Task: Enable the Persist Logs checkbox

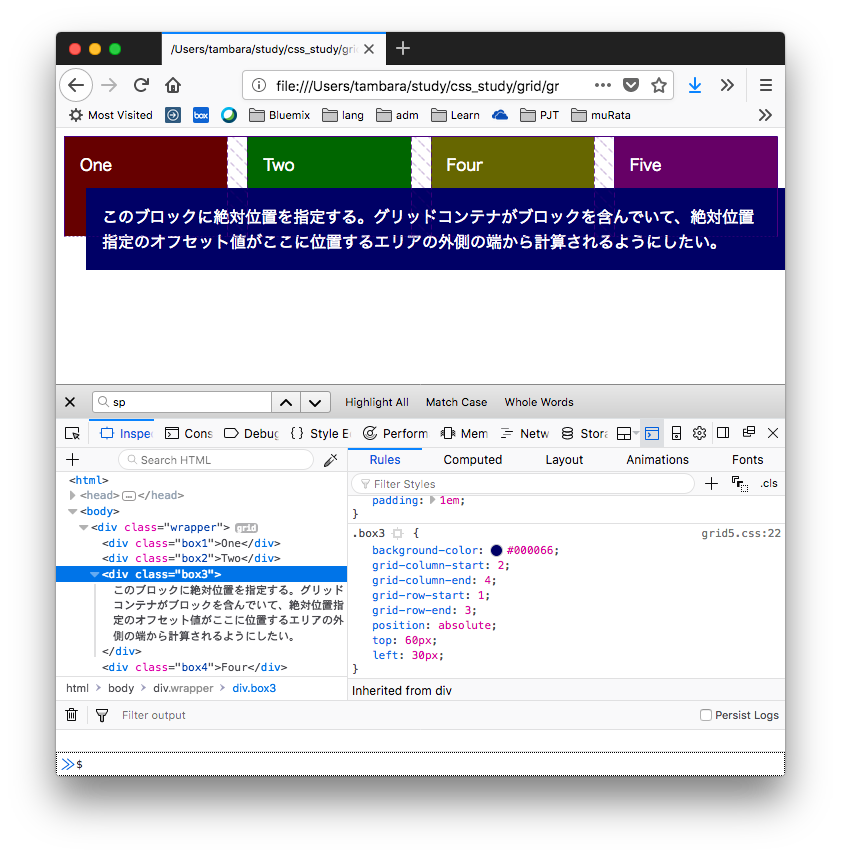Action: [706, 715]
